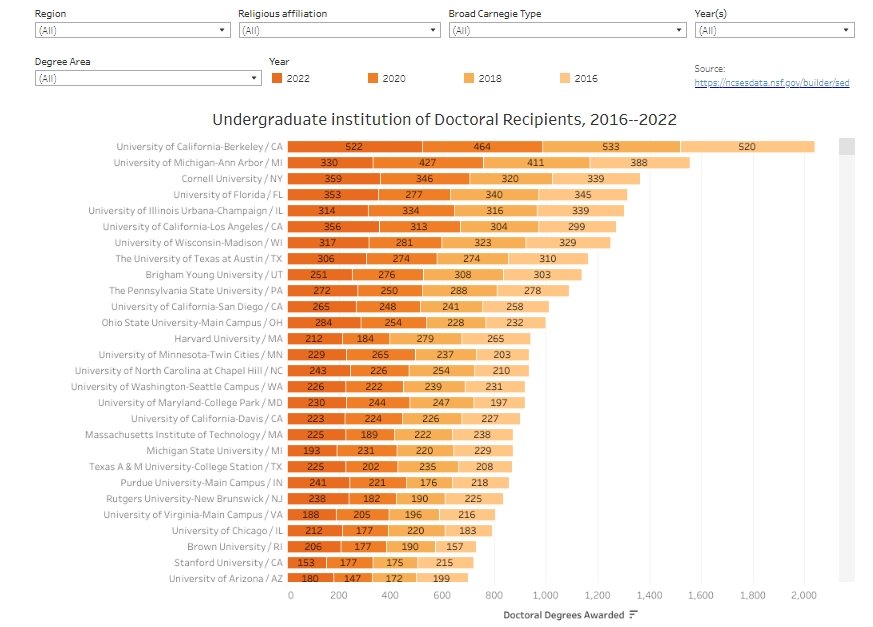Screen dimensions: 873x627
Task: Click the Doctoral Degrees Awarded axis title
Action: click(x=563, y=615)
